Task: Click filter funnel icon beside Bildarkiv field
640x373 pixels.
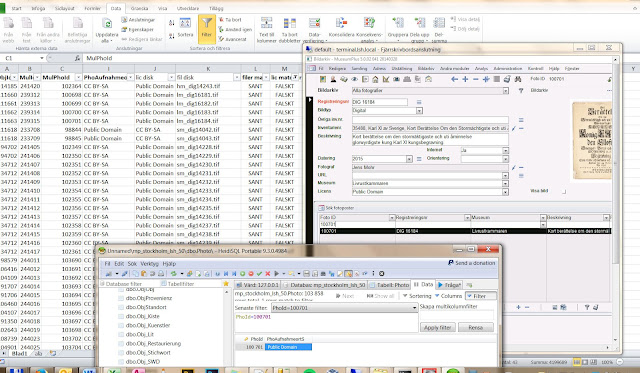Action: coord(521,91)
